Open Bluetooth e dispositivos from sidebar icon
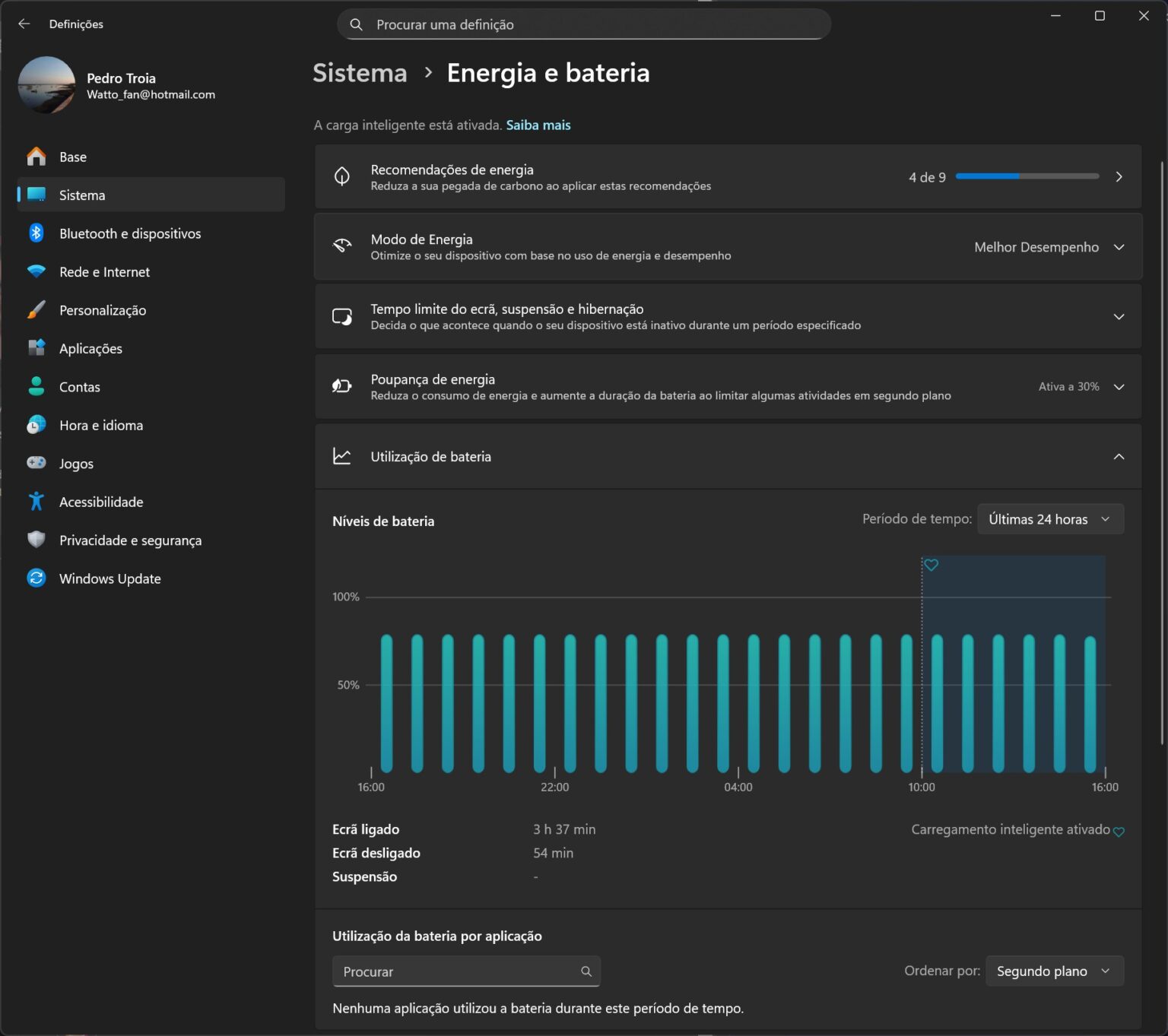The width and height of the screenshot is (1168, 1036). tap(36, 233)
